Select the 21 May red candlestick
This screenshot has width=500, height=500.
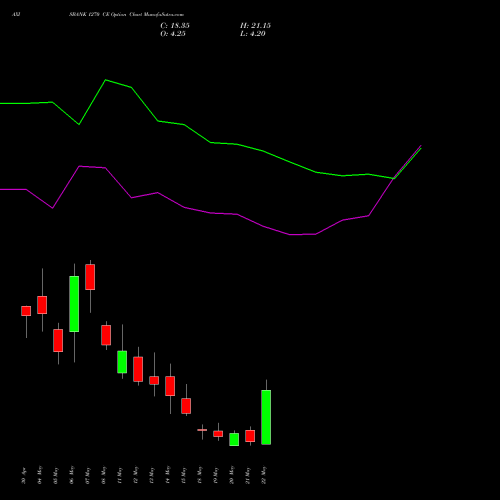(x=250, y=436)
